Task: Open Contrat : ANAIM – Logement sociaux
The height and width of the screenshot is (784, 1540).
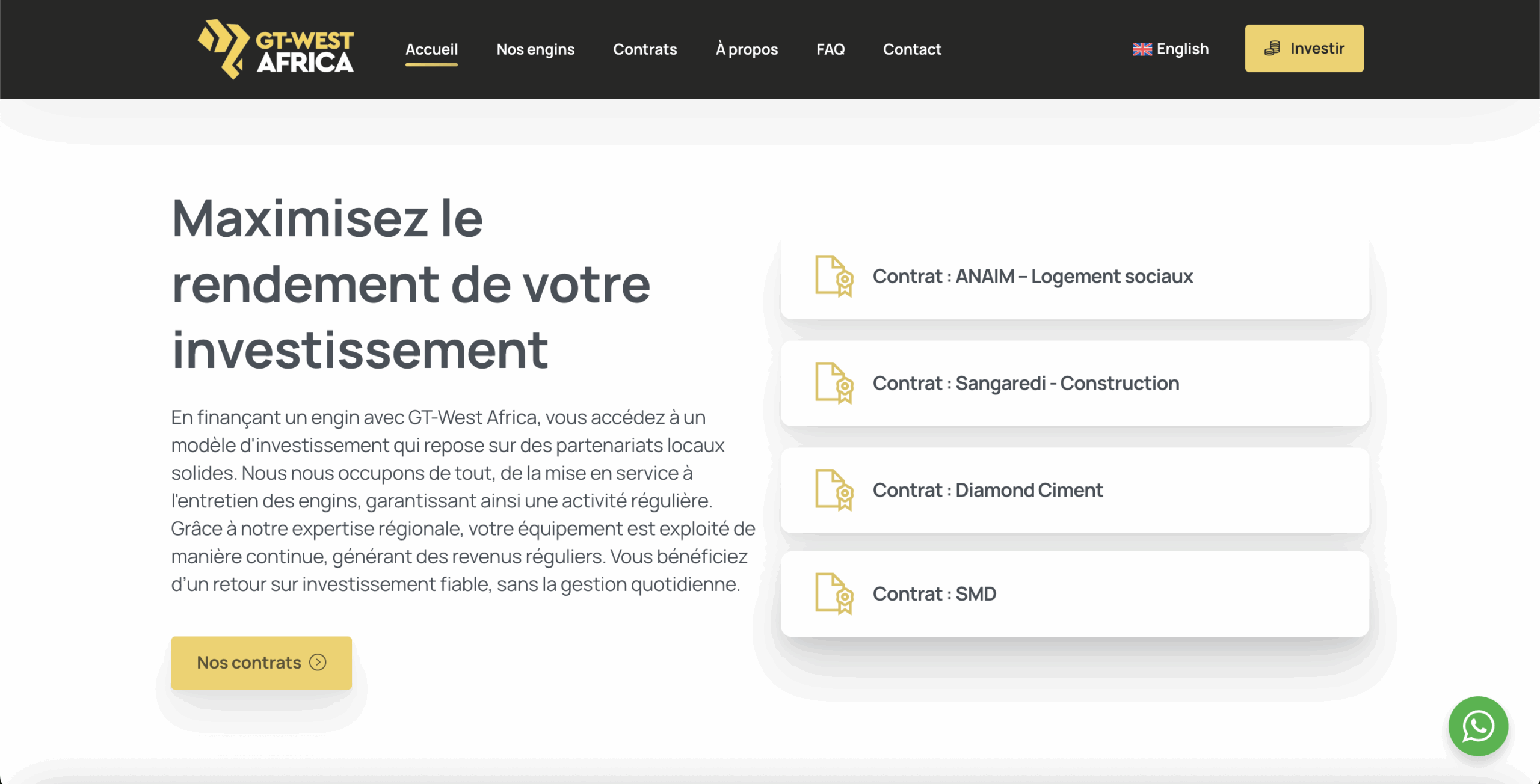Action: [x=1074, y=277]
